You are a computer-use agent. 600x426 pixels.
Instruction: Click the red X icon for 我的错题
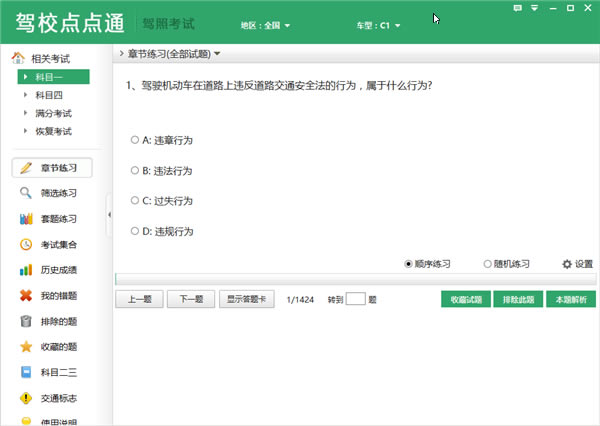point(26,296)
